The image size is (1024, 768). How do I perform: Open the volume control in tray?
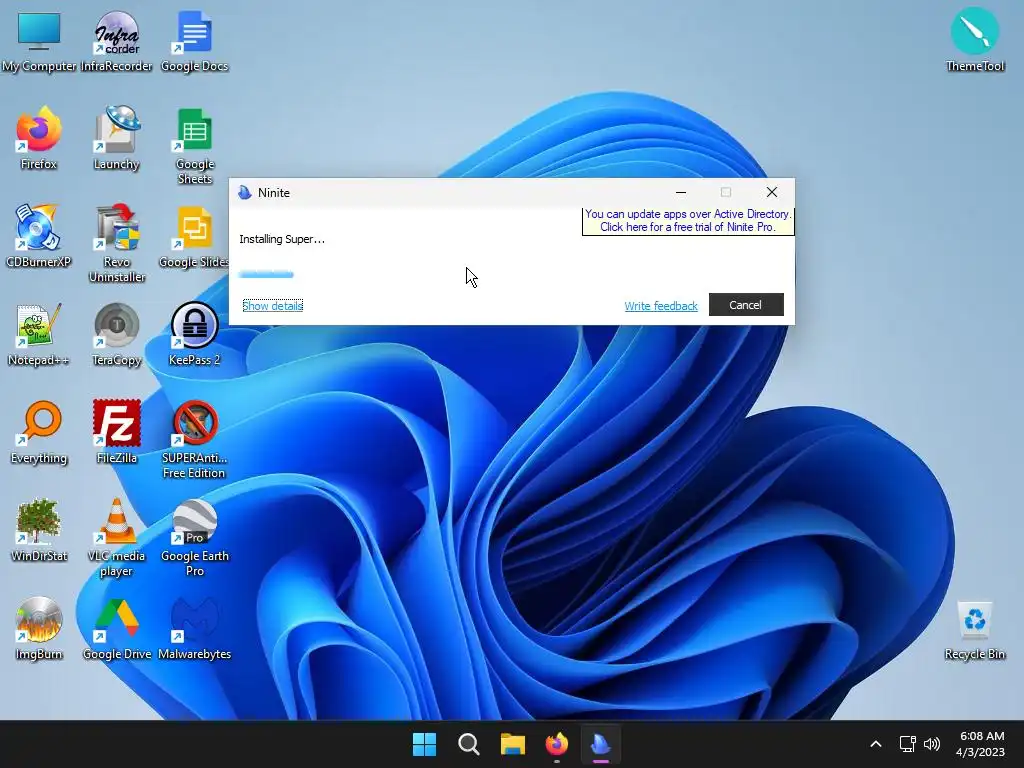point(932,744)
